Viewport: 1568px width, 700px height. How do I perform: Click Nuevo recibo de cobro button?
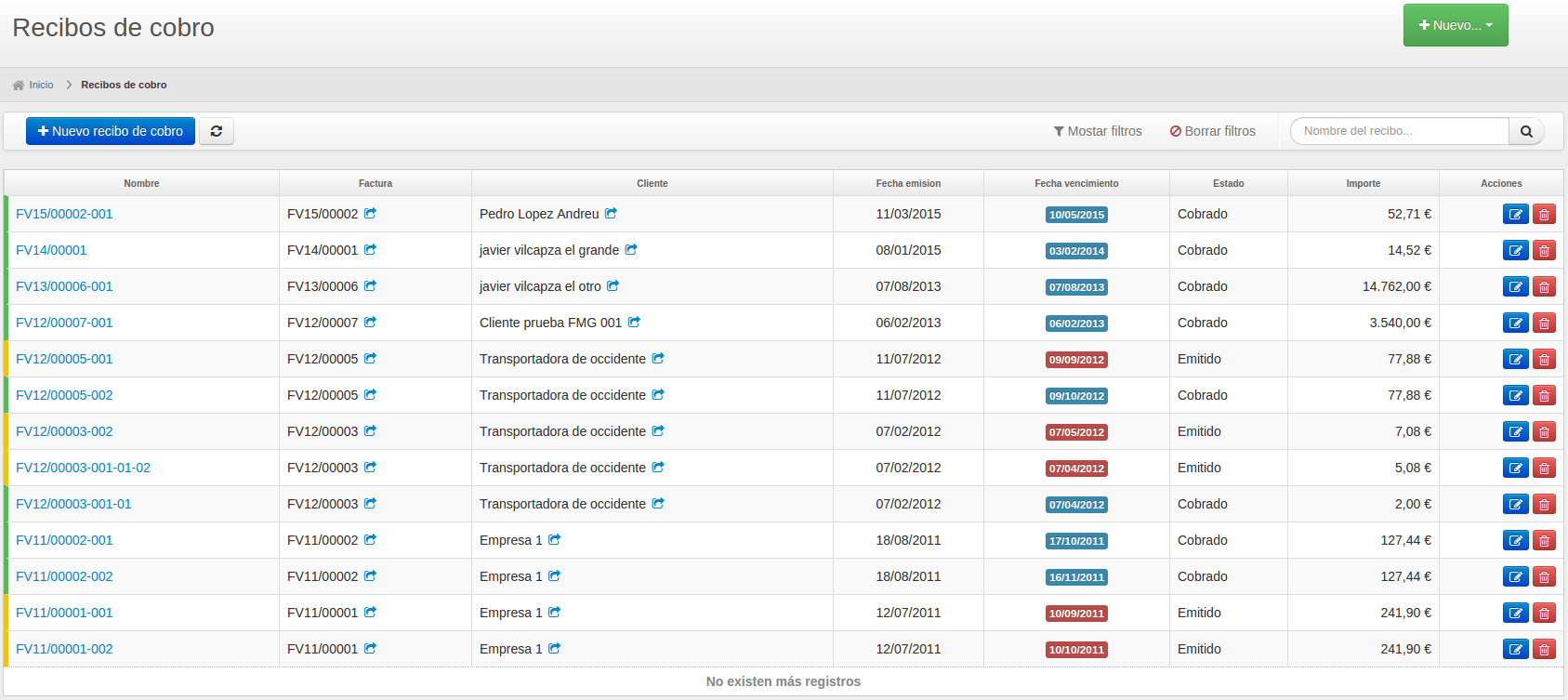click(111, 131)
